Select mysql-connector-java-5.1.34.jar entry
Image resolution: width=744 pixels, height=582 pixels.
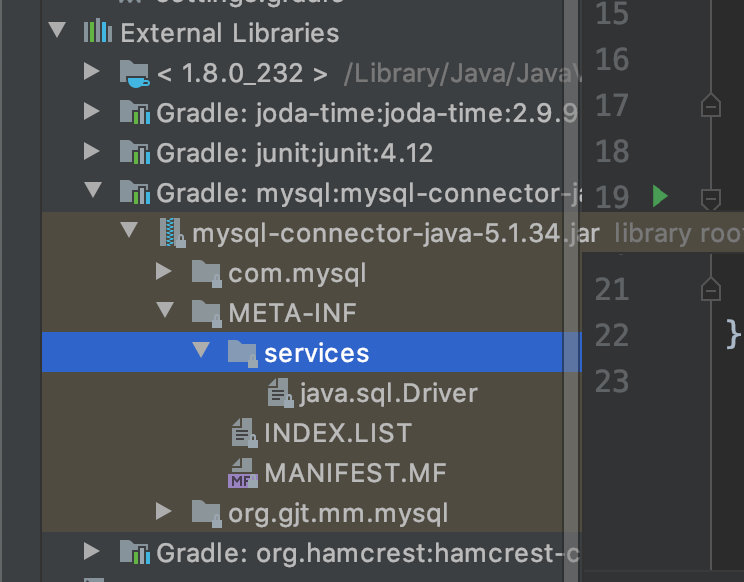pyautogui.click(x=396, y=233)
